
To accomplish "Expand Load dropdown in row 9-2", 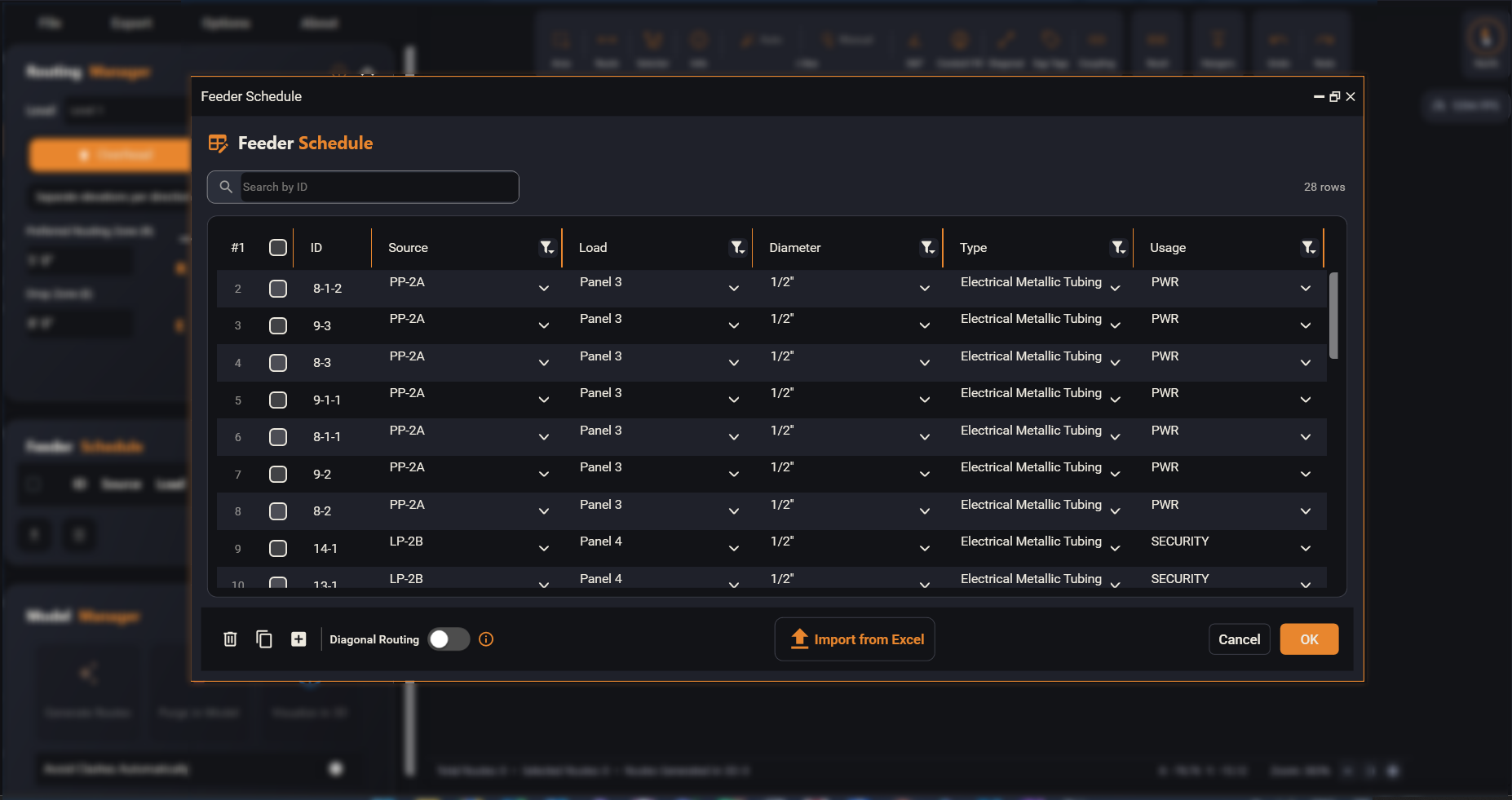I will point(734,474).
